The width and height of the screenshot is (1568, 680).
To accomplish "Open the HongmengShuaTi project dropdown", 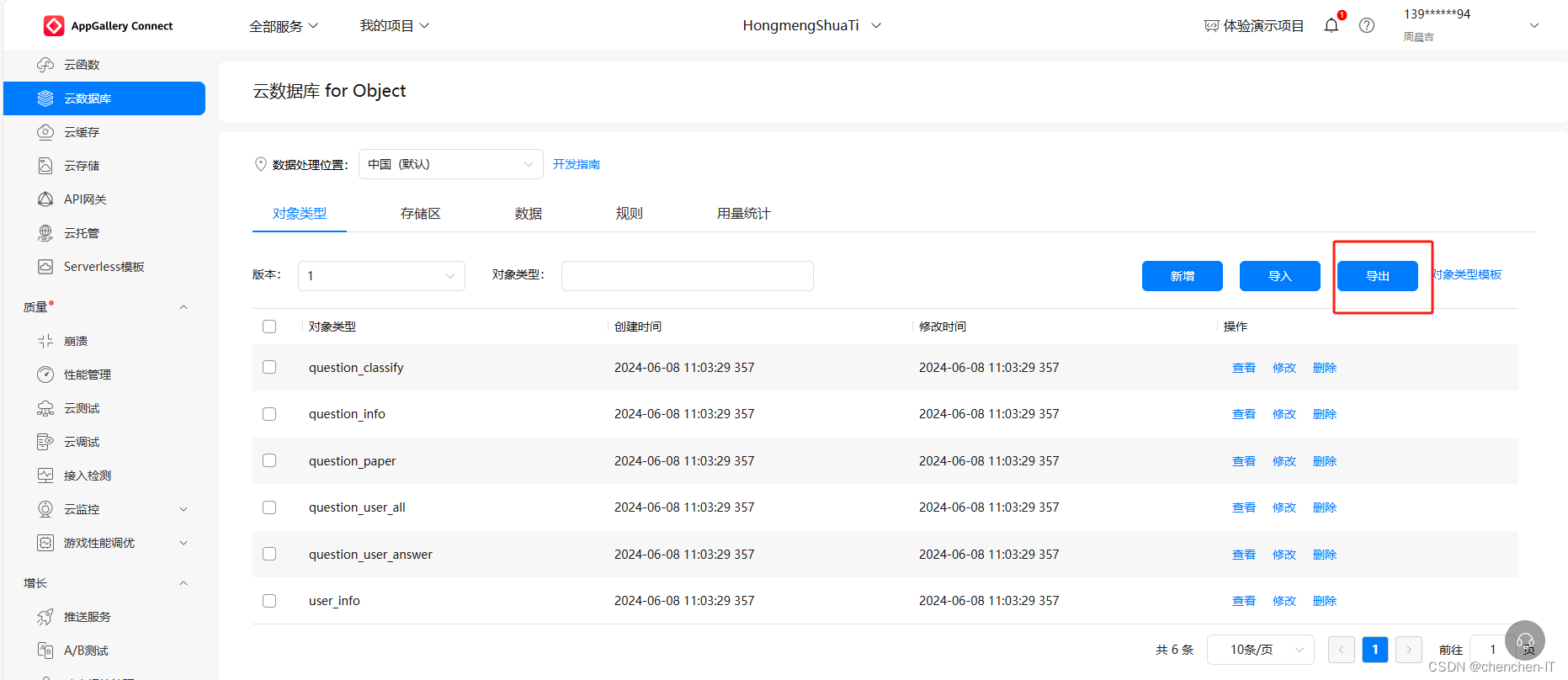I will click(x=812, y=26).
